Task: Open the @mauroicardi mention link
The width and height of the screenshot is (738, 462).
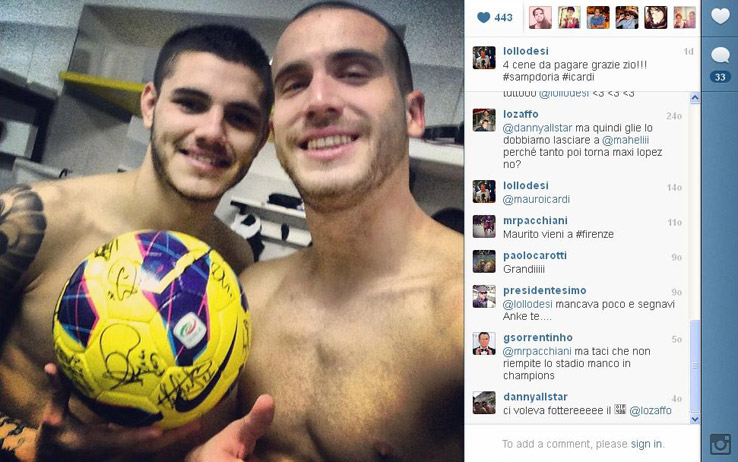Action: point(536,199)
